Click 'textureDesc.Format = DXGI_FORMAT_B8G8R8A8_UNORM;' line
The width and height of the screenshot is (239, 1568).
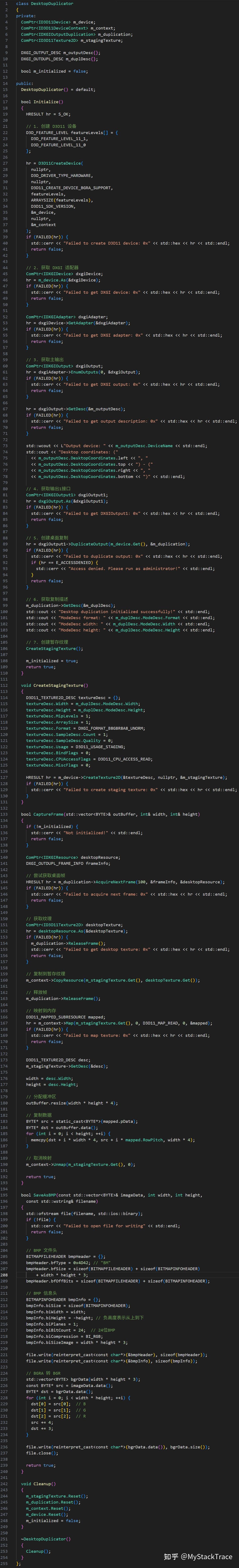(86, 728)
